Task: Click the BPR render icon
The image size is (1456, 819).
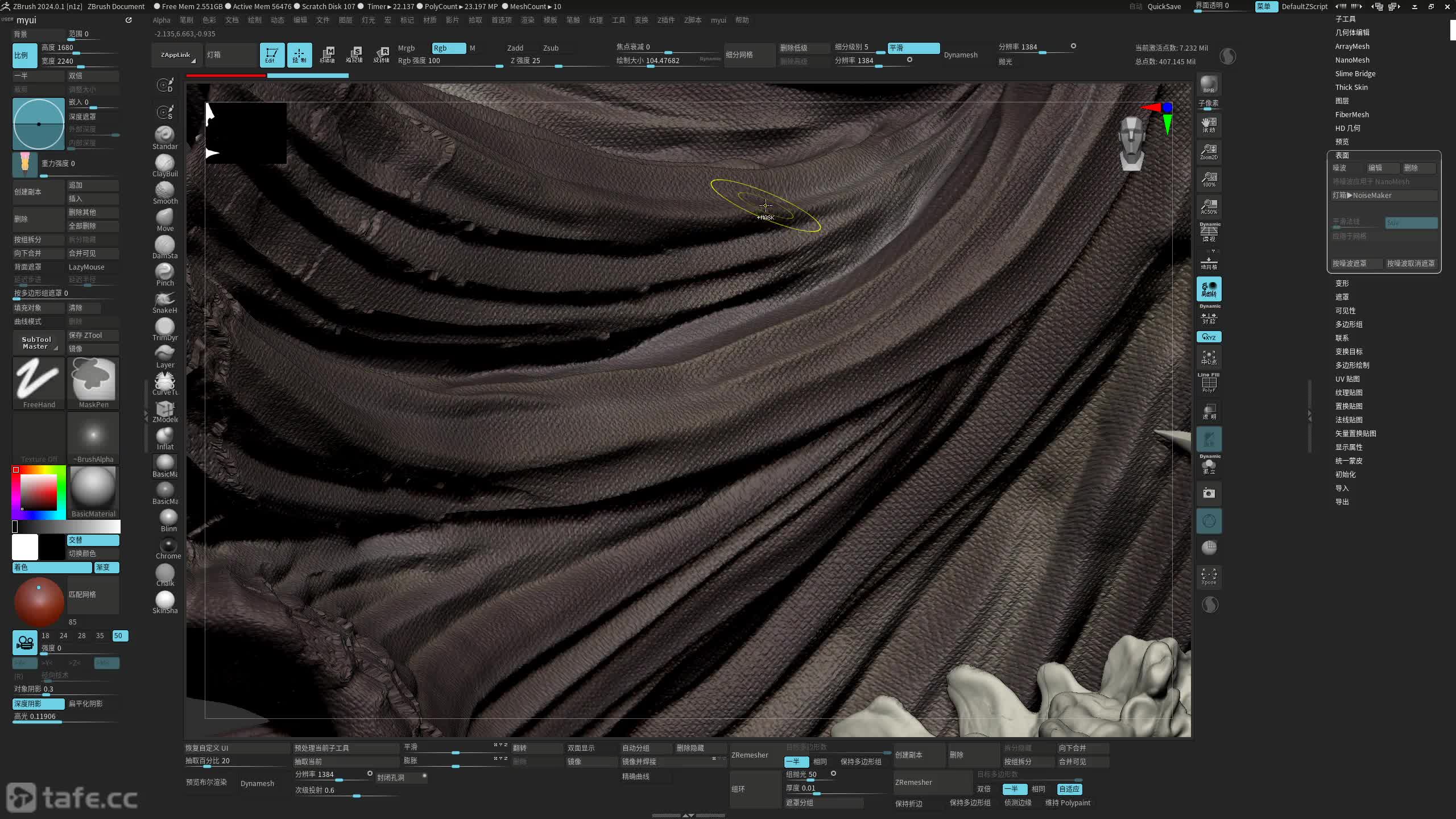Action: click(x=1209, y=85)
